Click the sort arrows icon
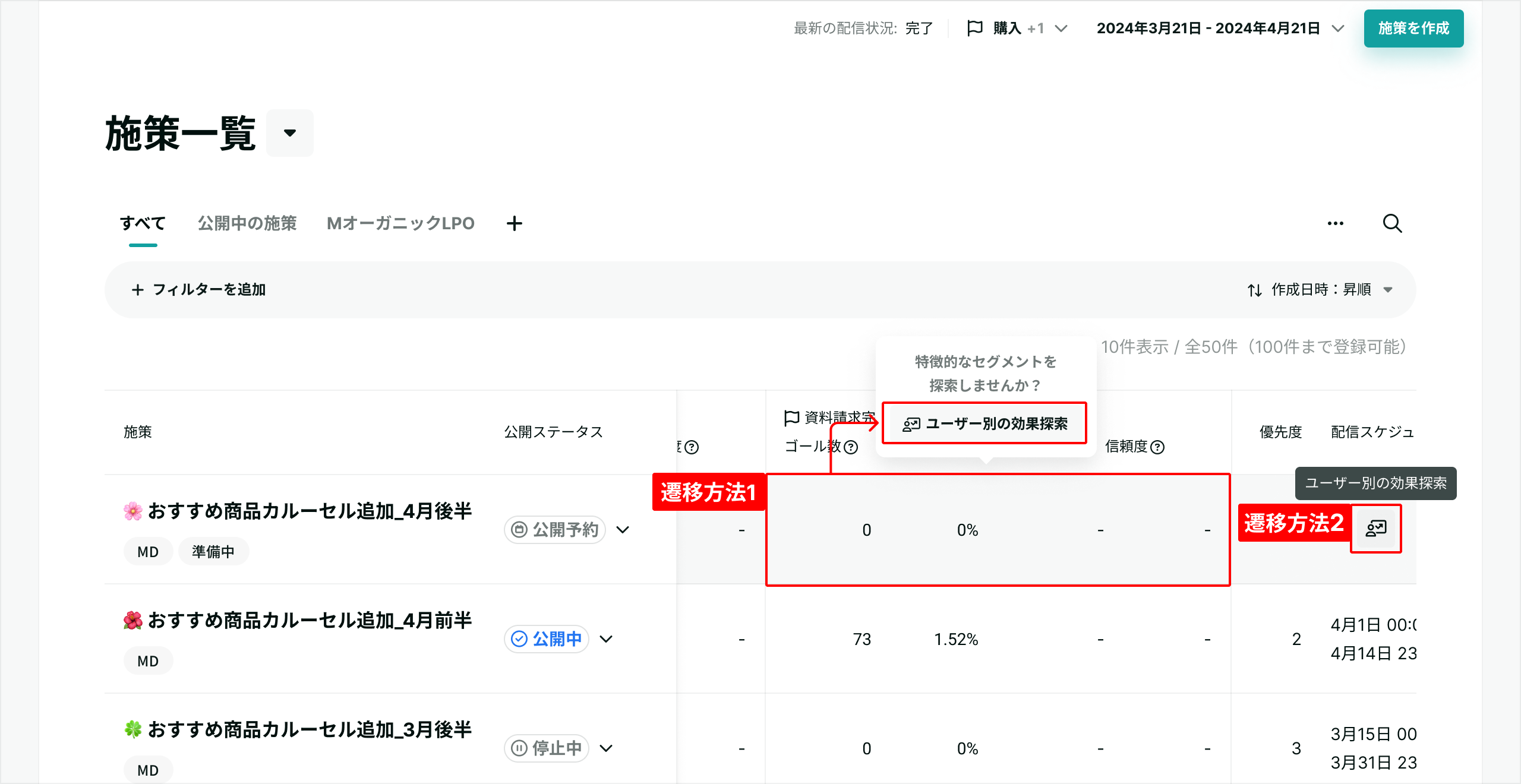 1254,290
